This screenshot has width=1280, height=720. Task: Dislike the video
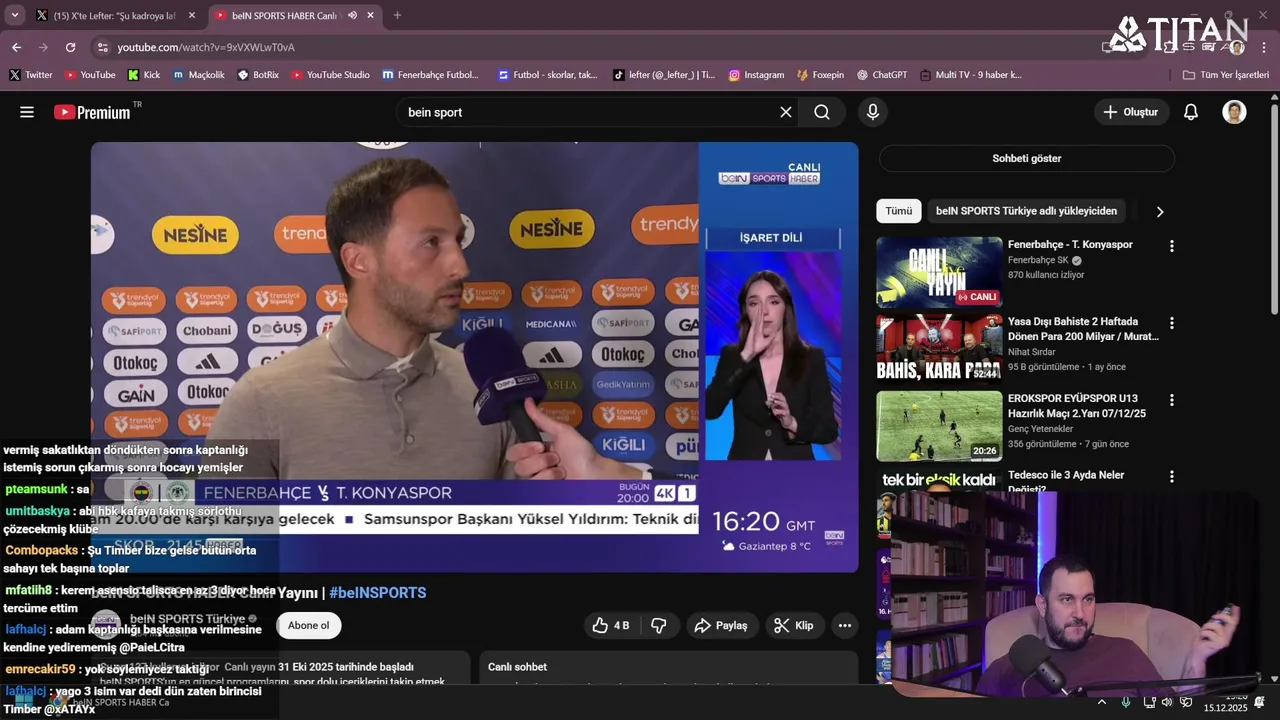click(659, 625)
